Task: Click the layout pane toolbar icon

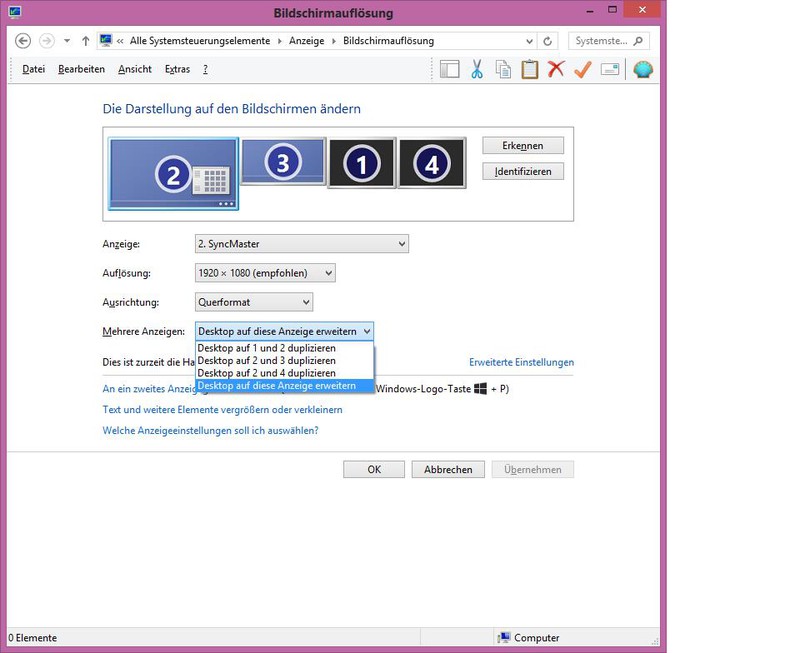Action: click(x=449, y=69)
